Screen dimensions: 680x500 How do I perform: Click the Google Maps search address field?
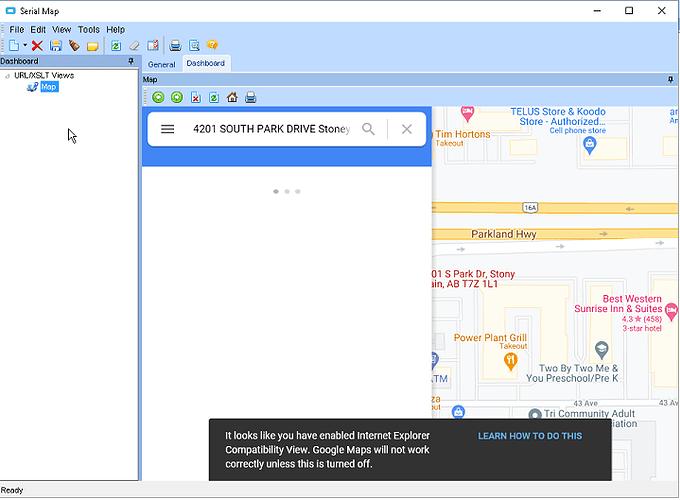tap(271, 129)
